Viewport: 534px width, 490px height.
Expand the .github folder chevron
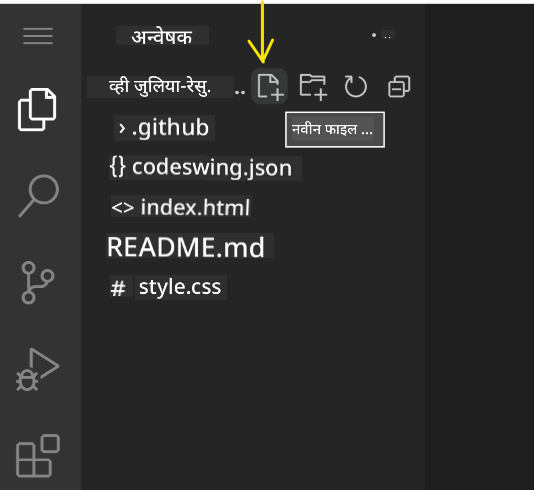coord(122,128)
